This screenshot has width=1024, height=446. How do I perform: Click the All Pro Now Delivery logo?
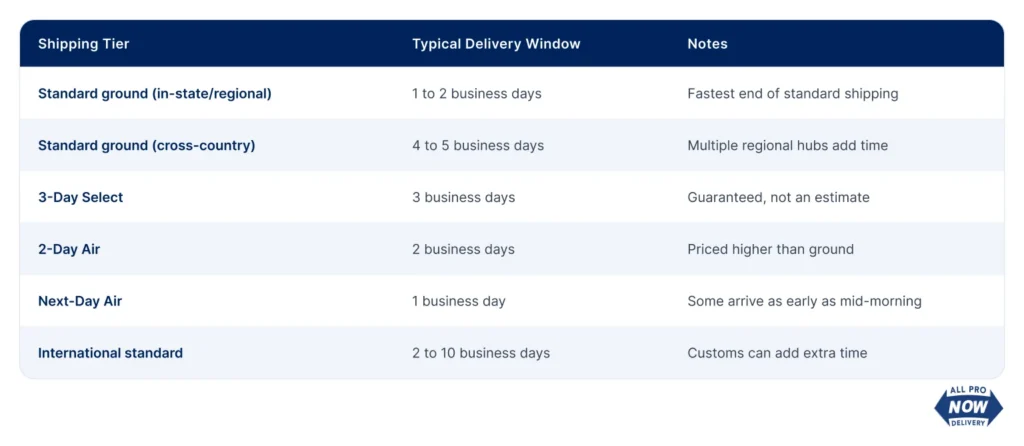click(x=968, y=407)
